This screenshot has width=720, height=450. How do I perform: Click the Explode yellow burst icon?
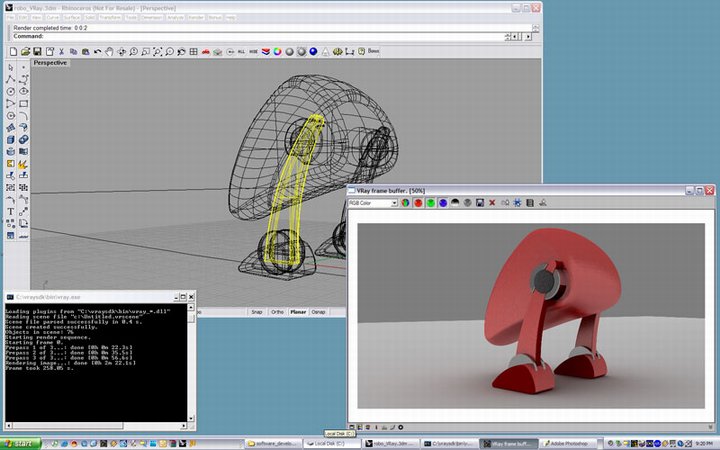coord(23,164)
